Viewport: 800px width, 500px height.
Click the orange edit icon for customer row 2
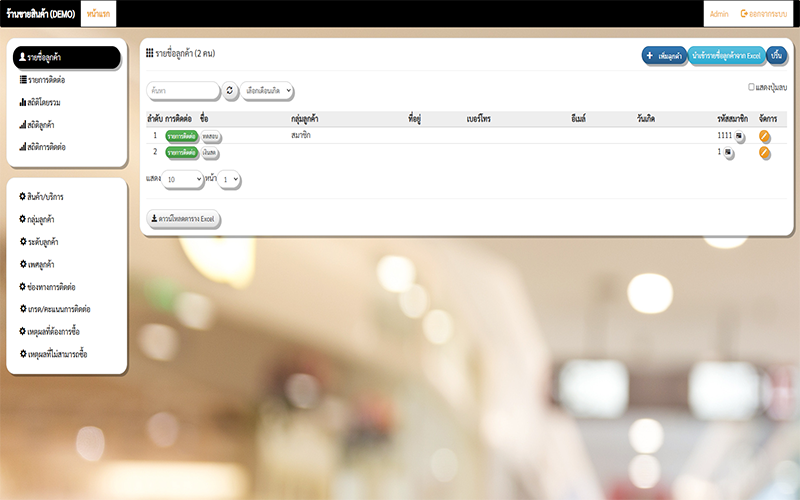(765, 152)
